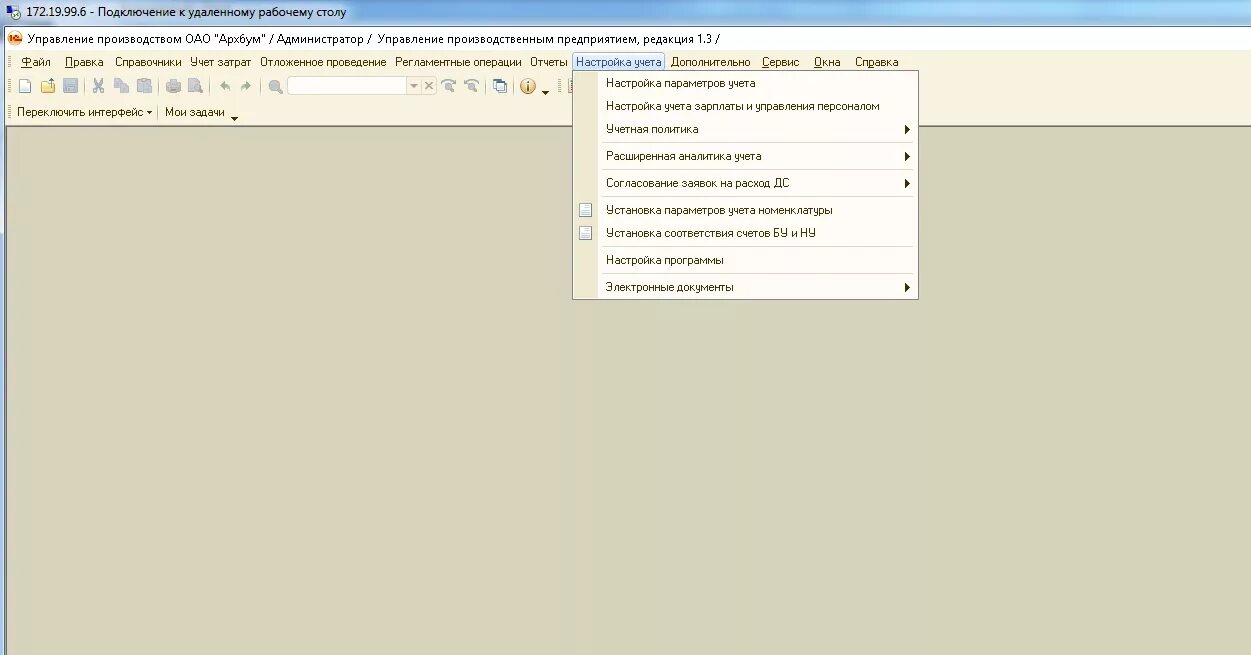Start search with the magnifier icon
The width and height of the screenshot is (1251, 655).
click(x=275, y=86)
